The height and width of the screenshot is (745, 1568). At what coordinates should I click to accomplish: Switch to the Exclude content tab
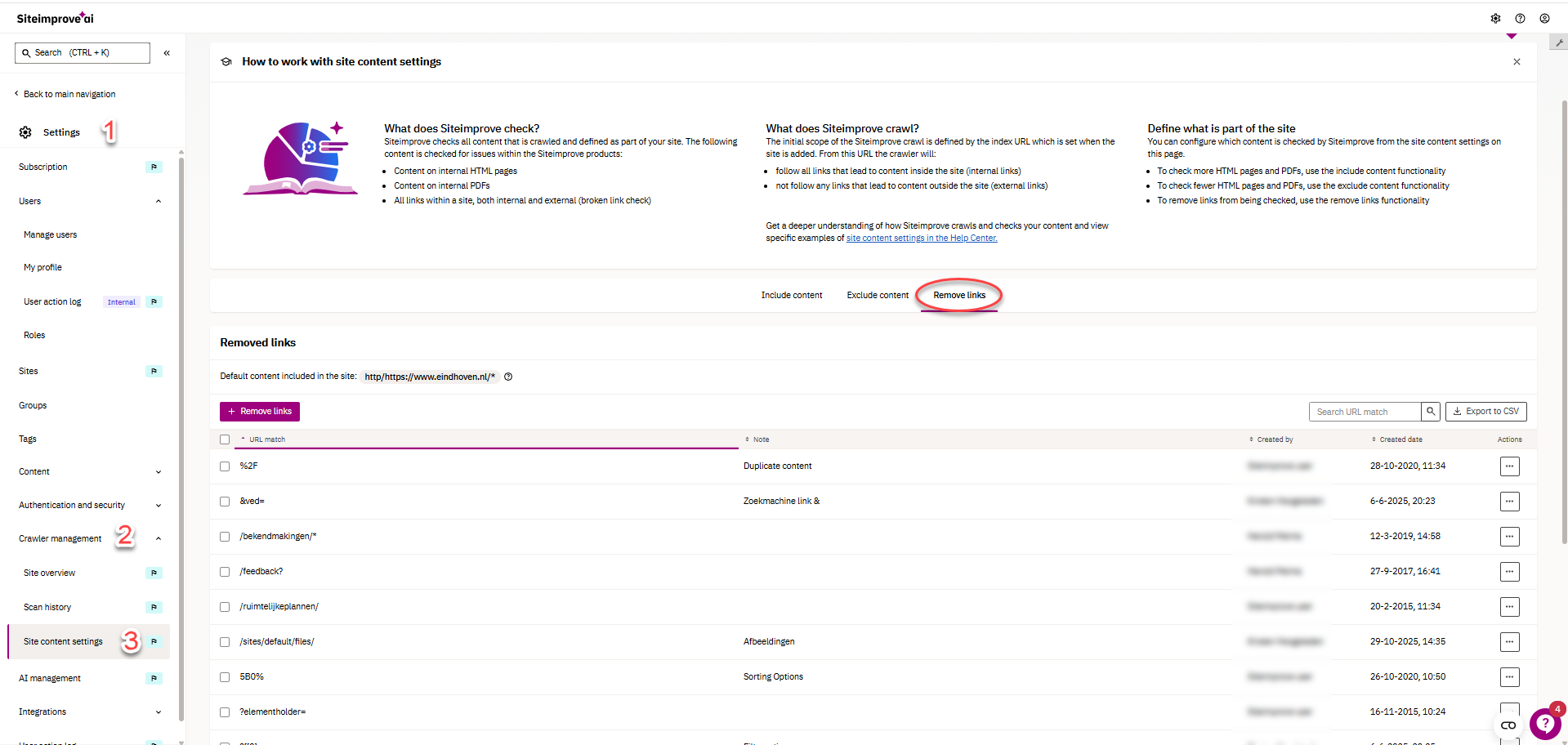878,296
